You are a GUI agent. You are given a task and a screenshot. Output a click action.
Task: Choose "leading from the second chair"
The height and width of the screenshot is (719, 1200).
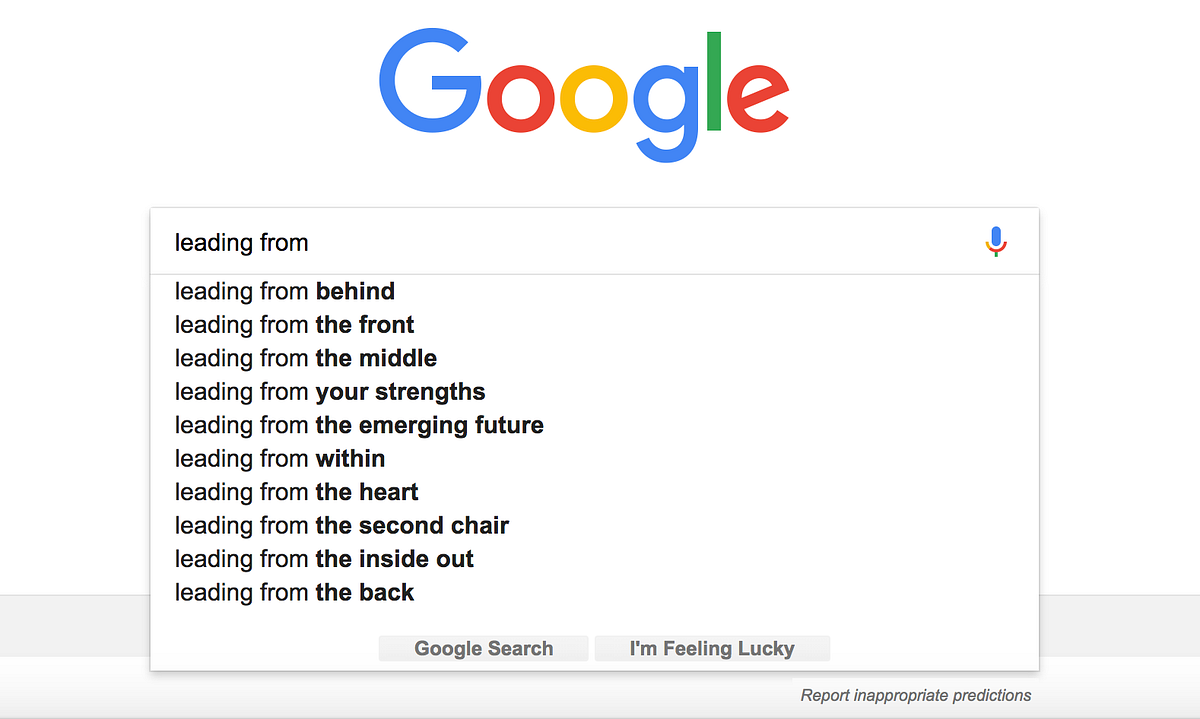pos(342,525)
